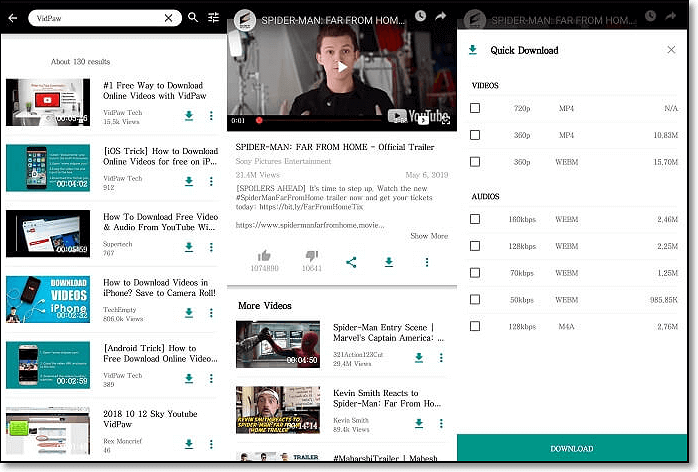Select the 50kbps WEBM audio checkbox

(475, 299)
